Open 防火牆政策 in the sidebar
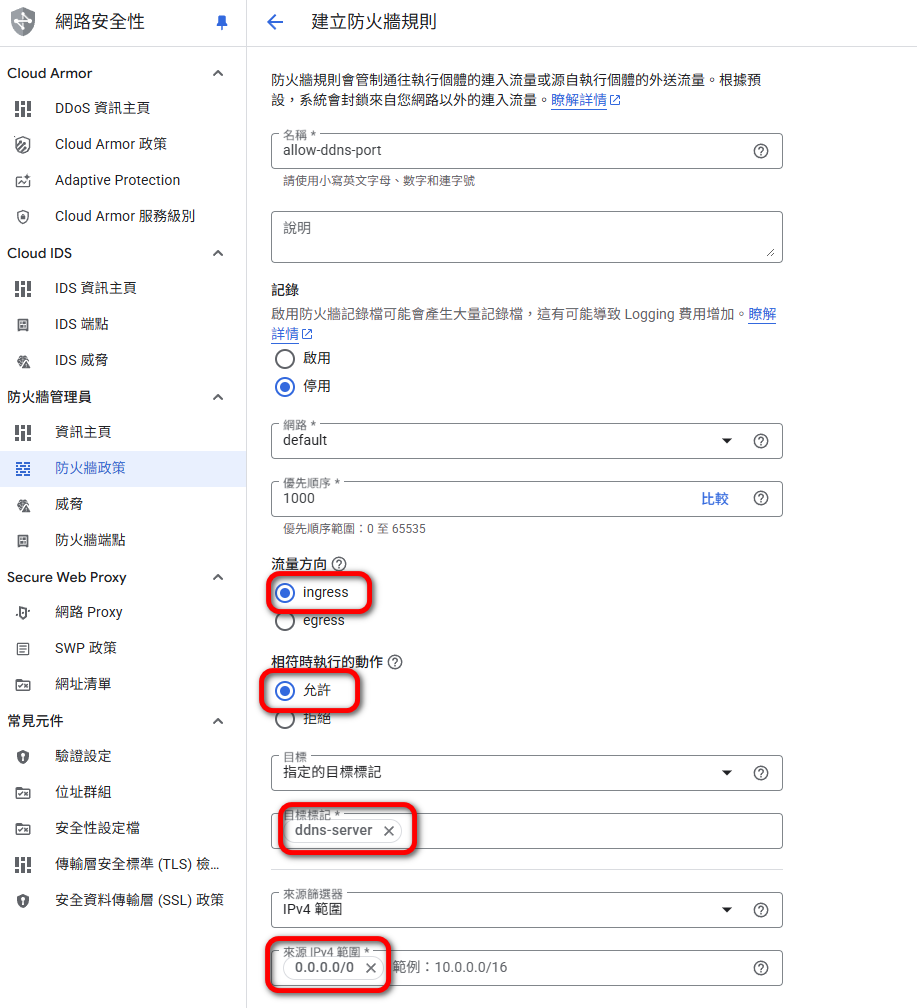Viewport: 917px width, 1008px height. pyautogui.click(x=90, y=468)
